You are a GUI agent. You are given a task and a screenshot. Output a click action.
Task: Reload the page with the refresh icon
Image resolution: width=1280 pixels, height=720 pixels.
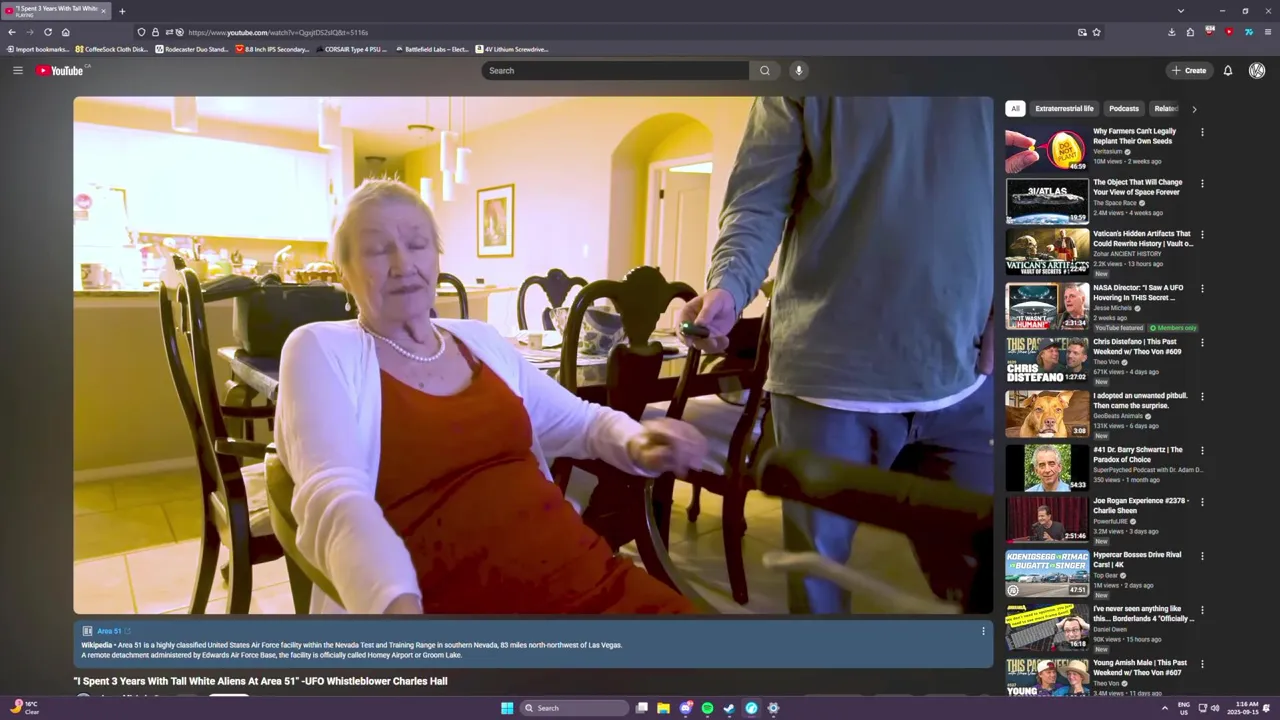coord(47,32)
